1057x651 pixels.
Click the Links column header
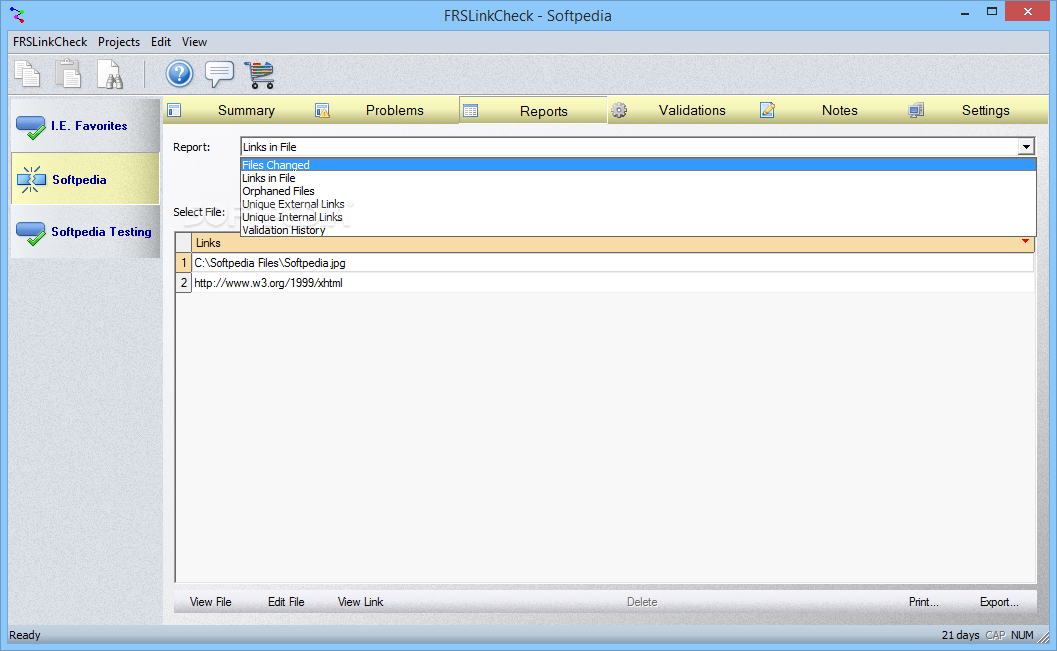(x=613, y=243)
